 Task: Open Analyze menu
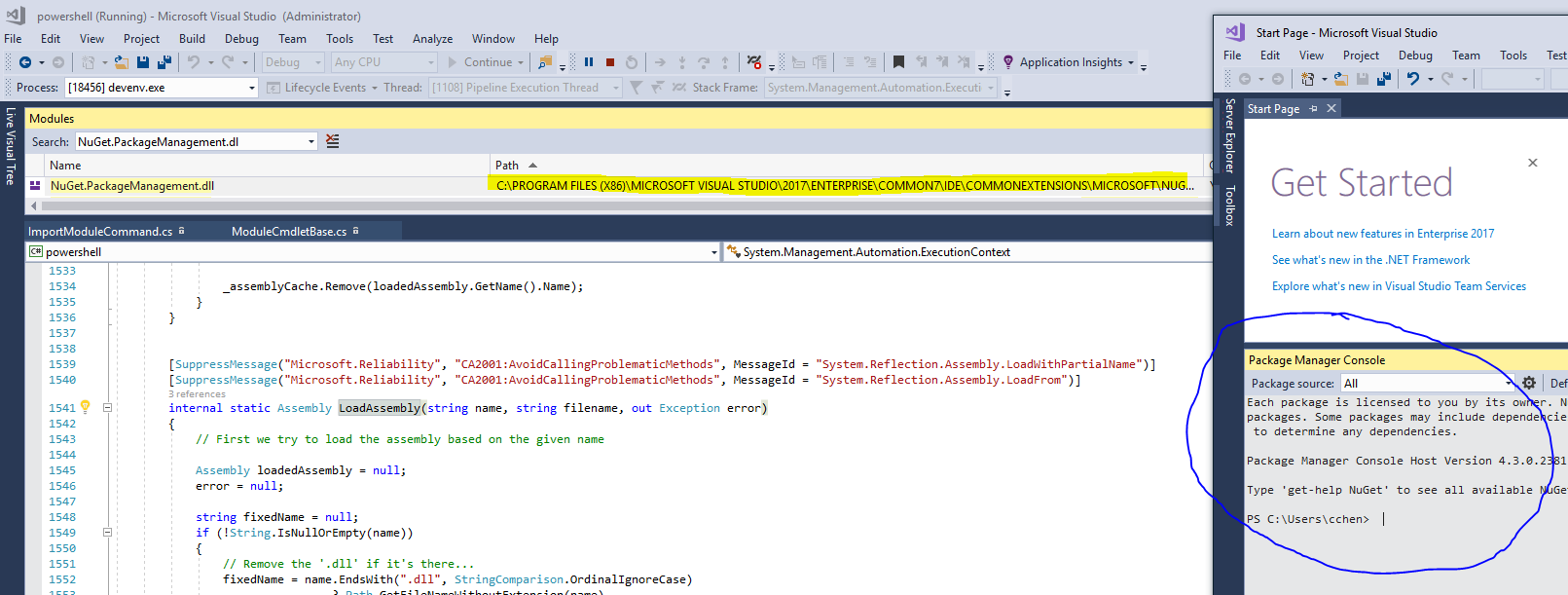tap(432, 39)
